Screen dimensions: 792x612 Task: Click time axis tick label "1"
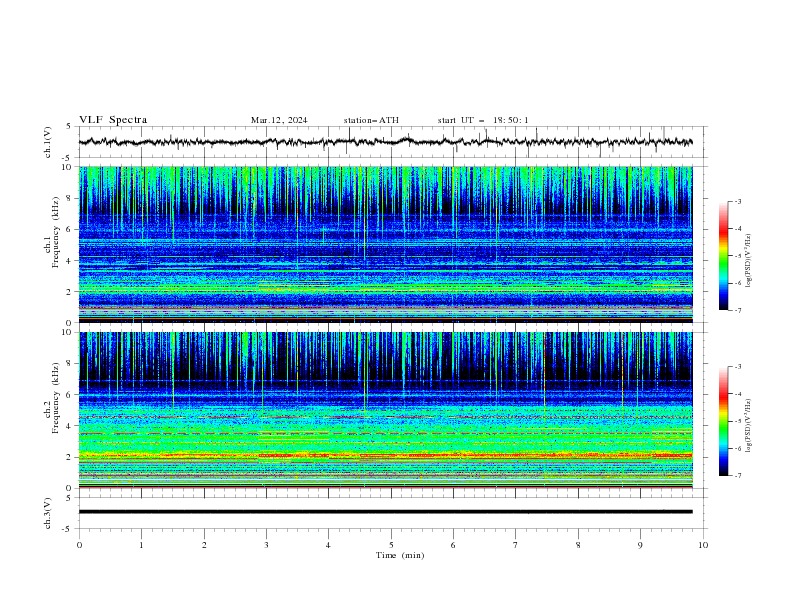coord(141,545)
